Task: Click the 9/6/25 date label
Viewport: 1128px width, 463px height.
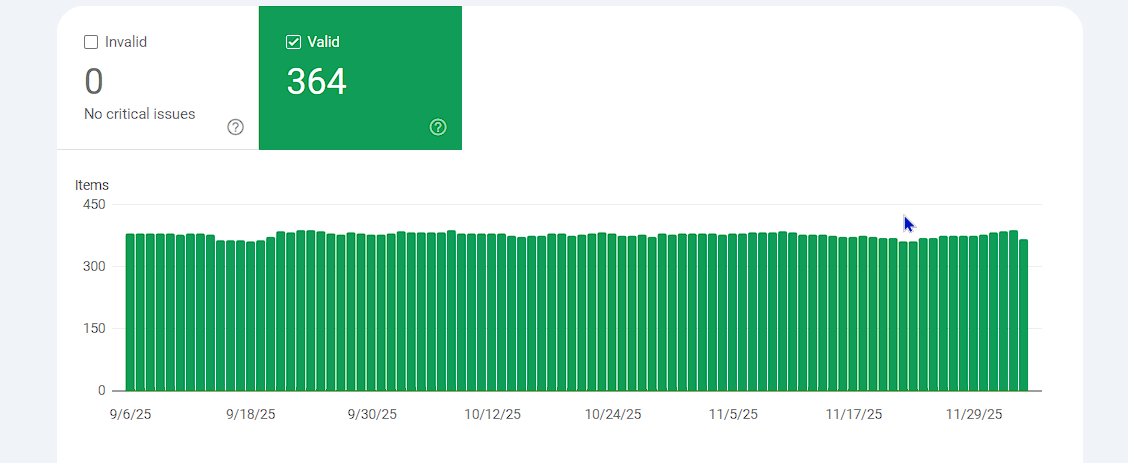Action: [130, 415]
